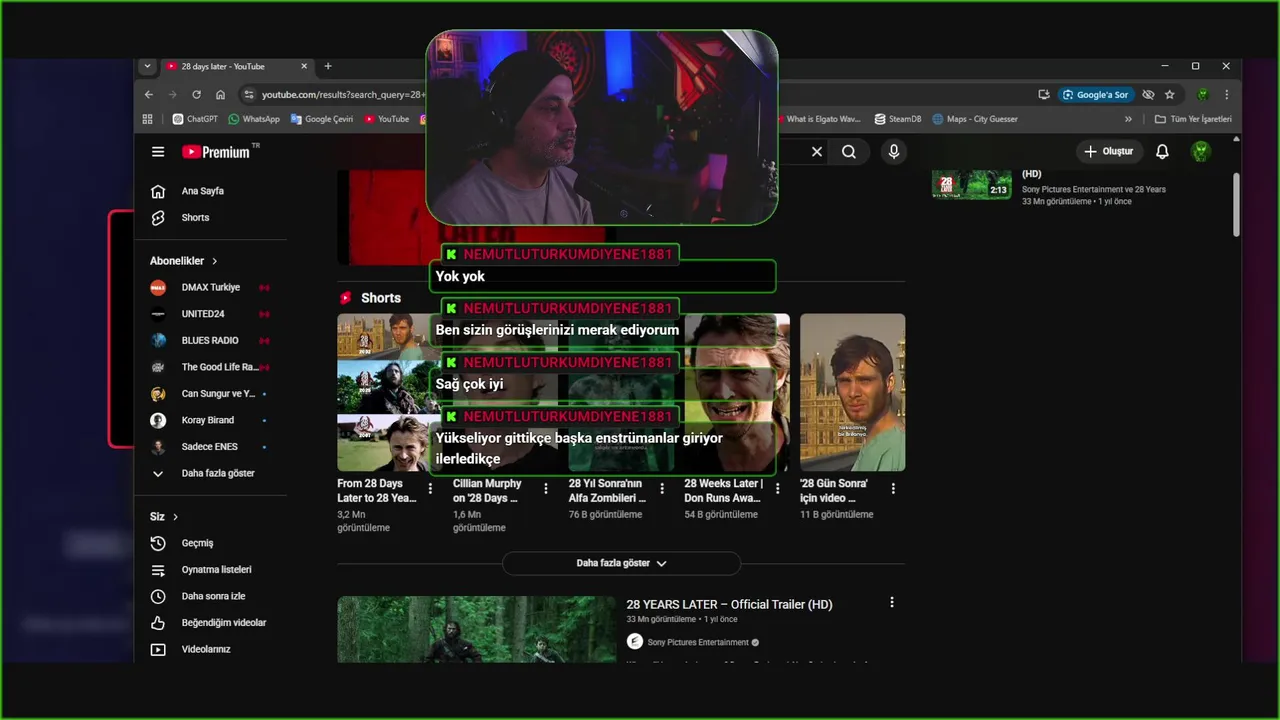
Task: Open Daha sonra izle watch later
Action: tap(213, 596)
